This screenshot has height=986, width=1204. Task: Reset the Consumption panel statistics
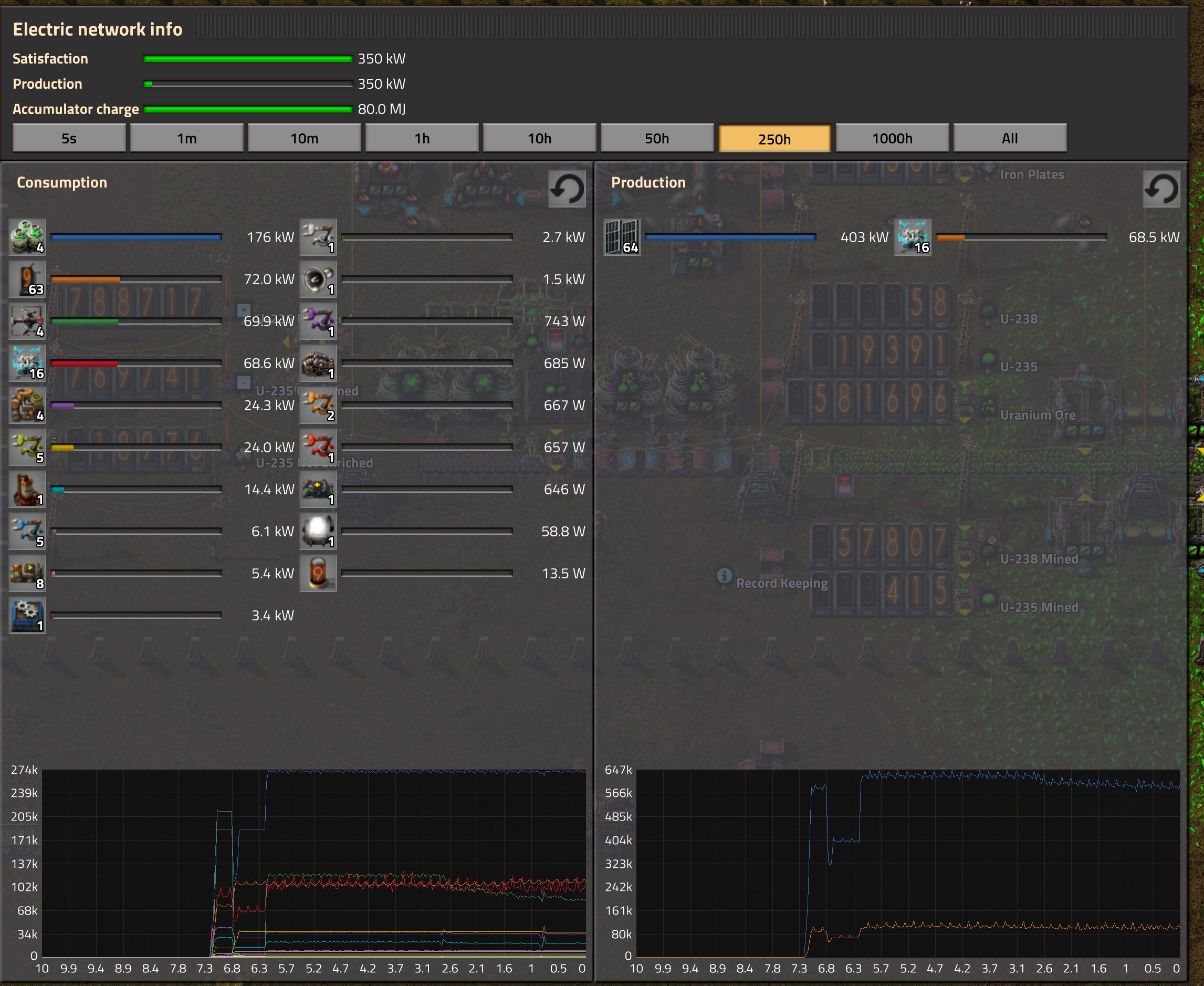(567, 189)
